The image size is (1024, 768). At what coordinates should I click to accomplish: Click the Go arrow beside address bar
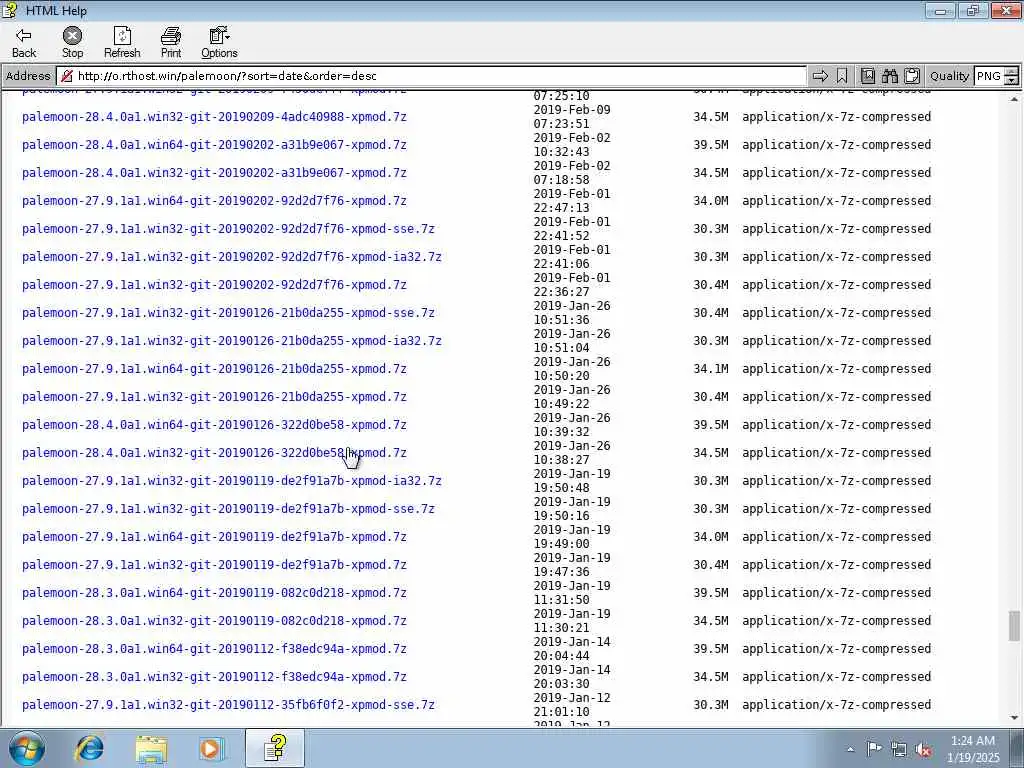coord(820,76)
